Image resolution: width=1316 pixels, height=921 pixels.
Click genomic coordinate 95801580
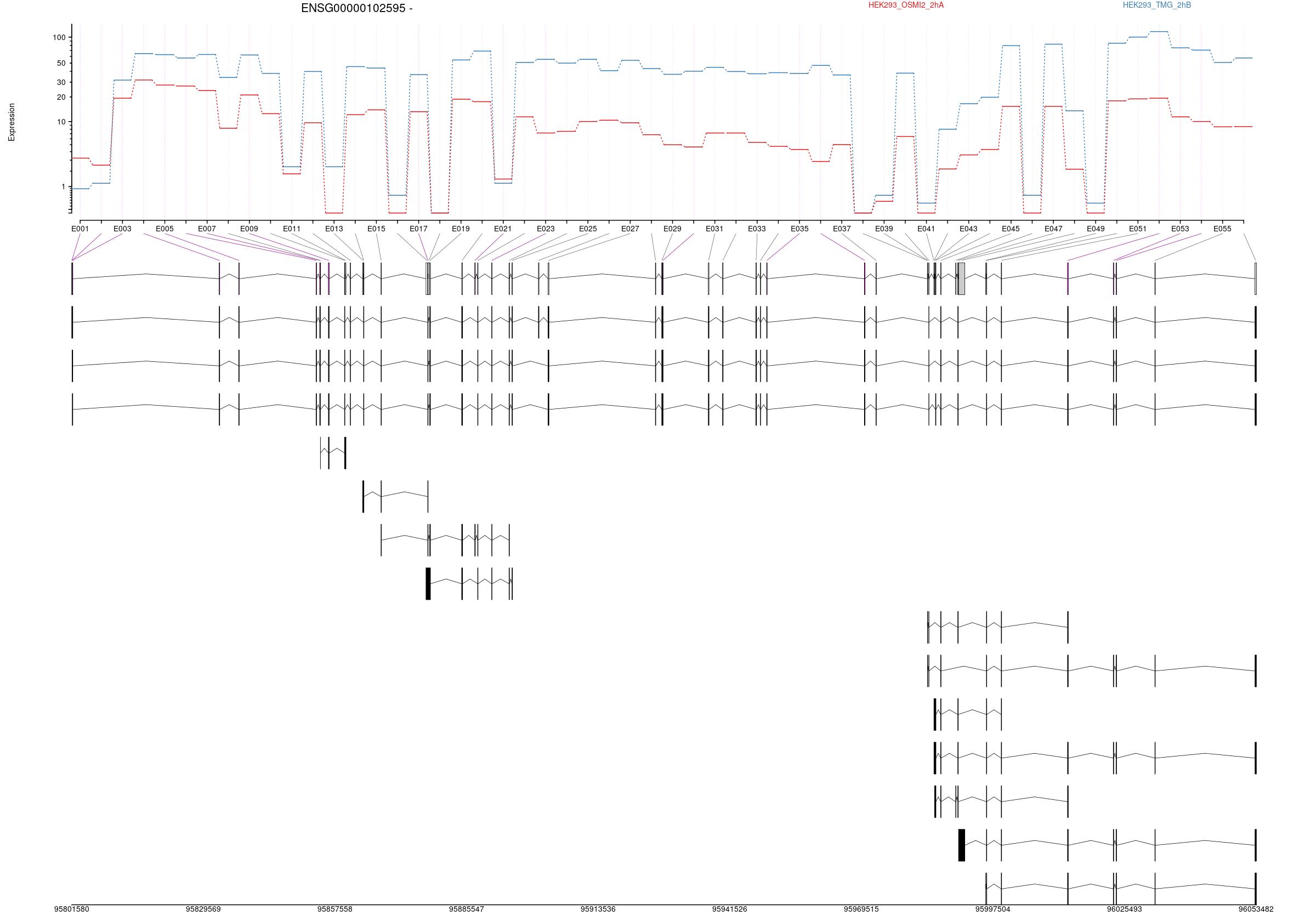pos(72,909)
